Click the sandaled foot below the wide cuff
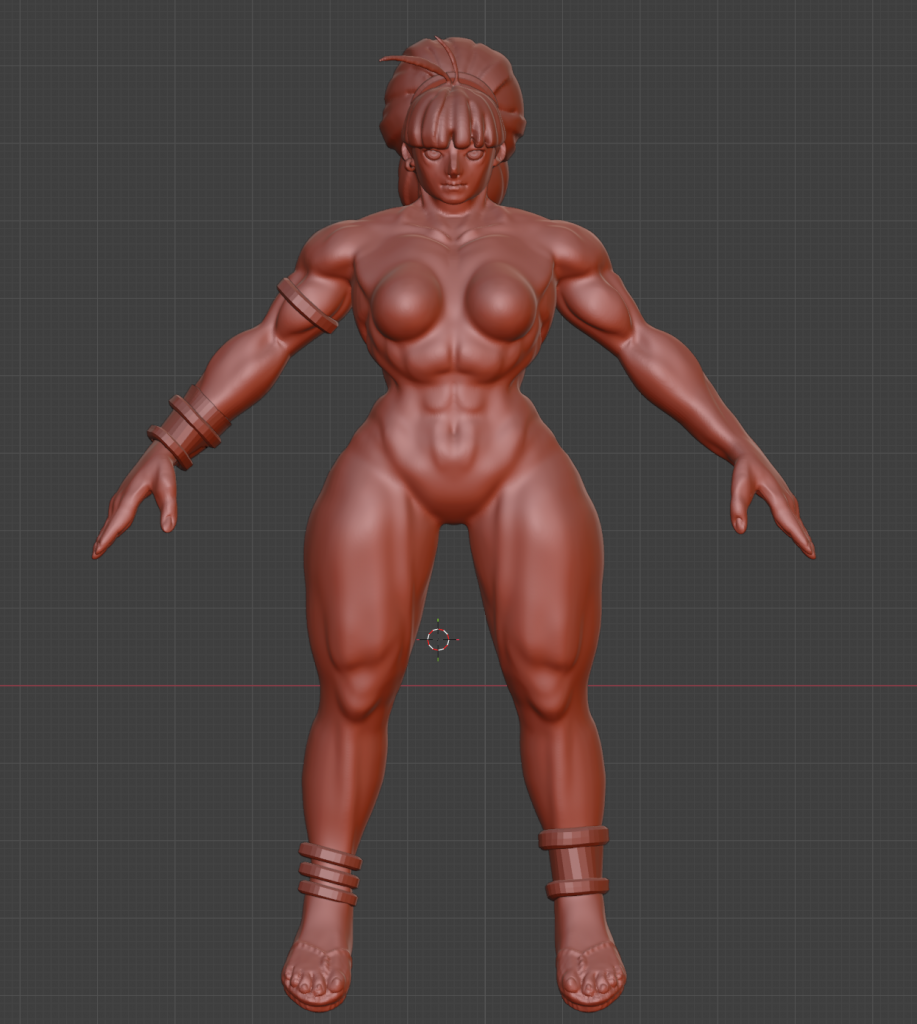 (589, 962)
